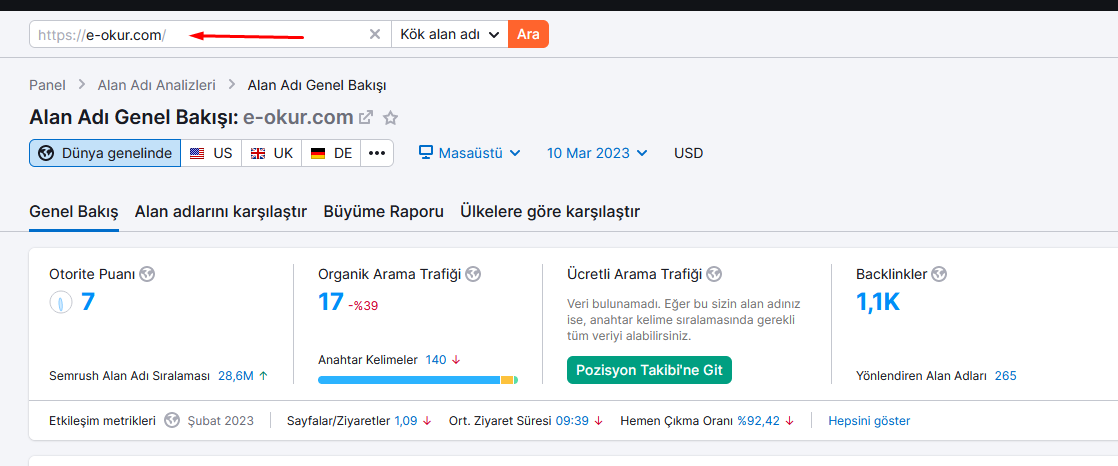Select the US country database
1118x466 pixels.
(x=211, y=153)
